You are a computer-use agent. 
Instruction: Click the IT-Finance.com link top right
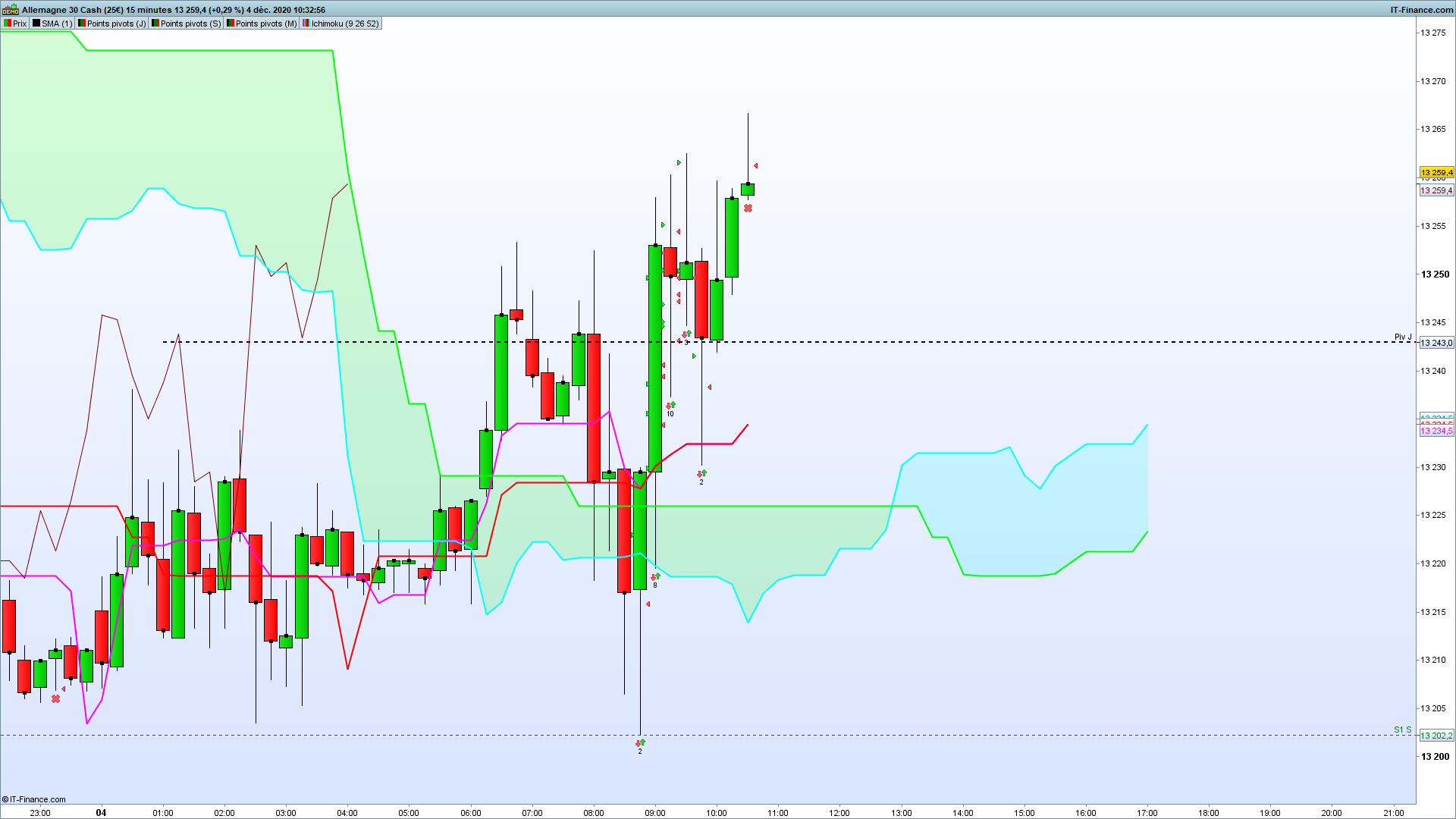click(x=1421, y=10)
